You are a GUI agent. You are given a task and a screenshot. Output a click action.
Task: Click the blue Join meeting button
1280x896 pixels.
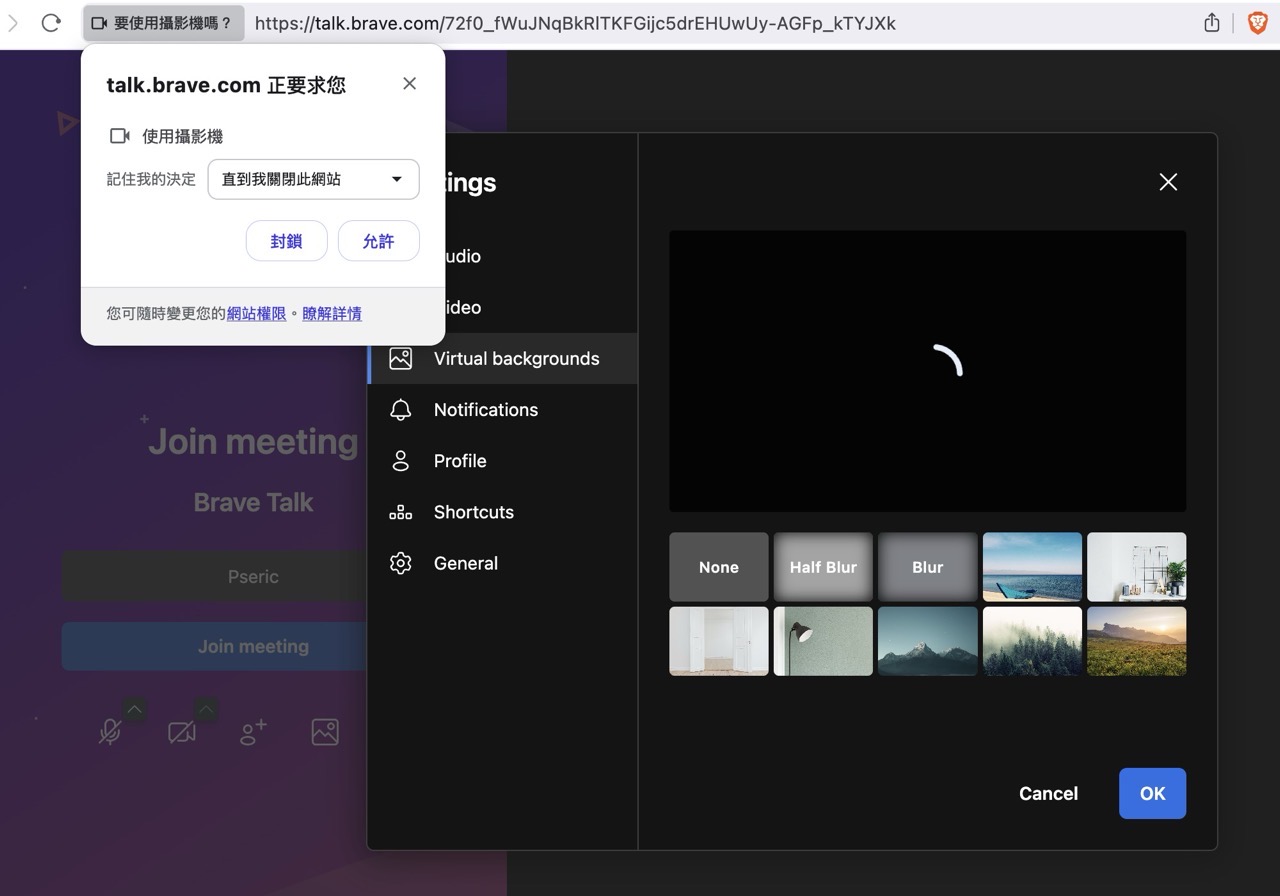click(x=214, y=647)
